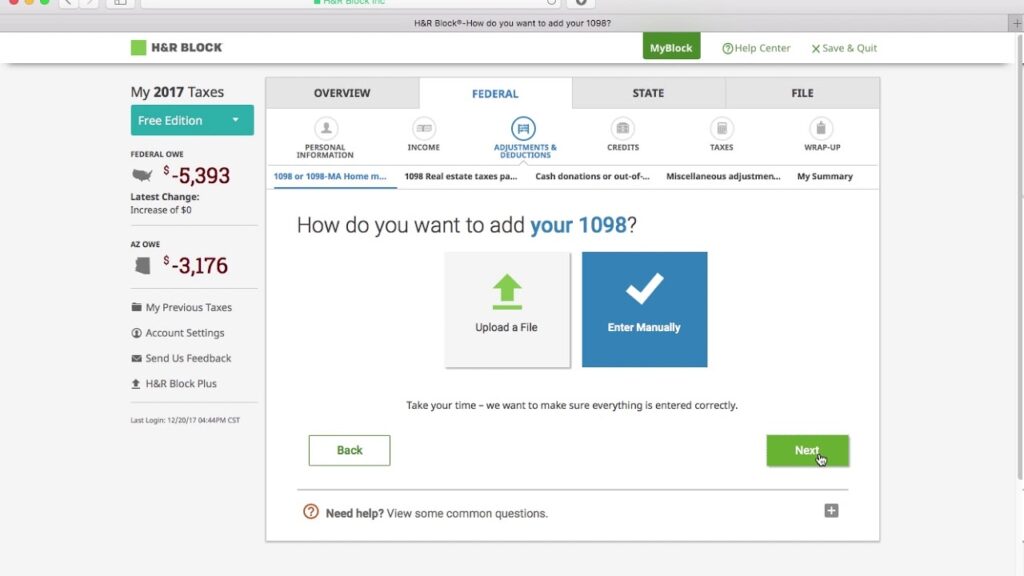This screenshot has height=576, width=1024.
Task: Click Save & Quit
Action: pyautogui.click(x=844, y=48)
